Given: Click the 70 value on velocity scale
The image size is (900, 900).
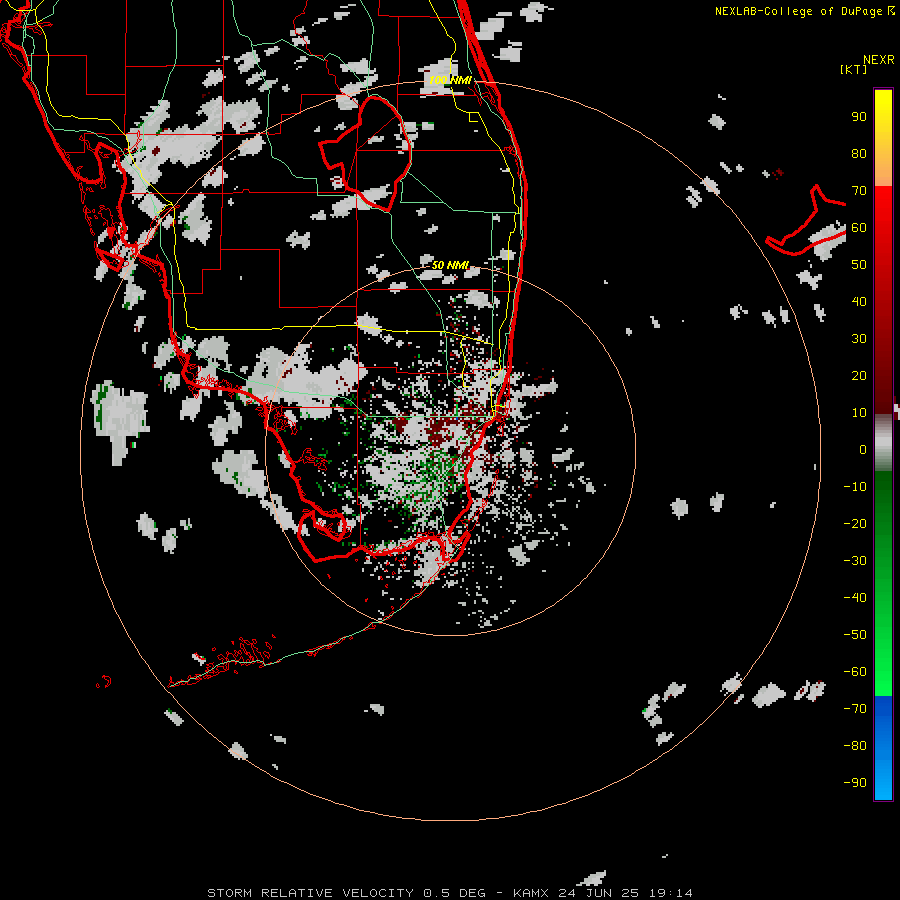Looking at the screenshot, I should click(x=859, y=191).
